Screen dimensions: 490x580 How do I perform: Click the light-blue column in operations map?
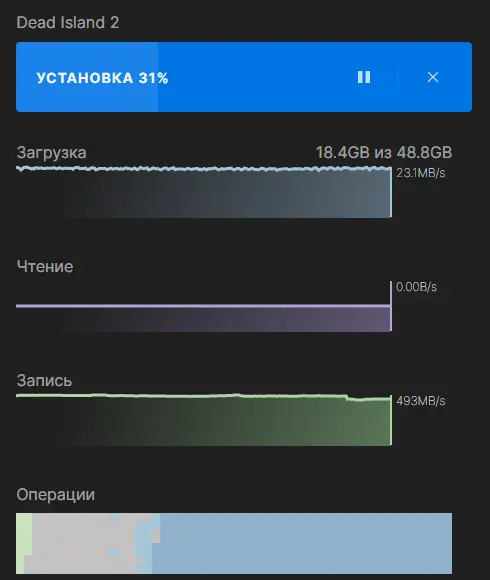point(143,544)
